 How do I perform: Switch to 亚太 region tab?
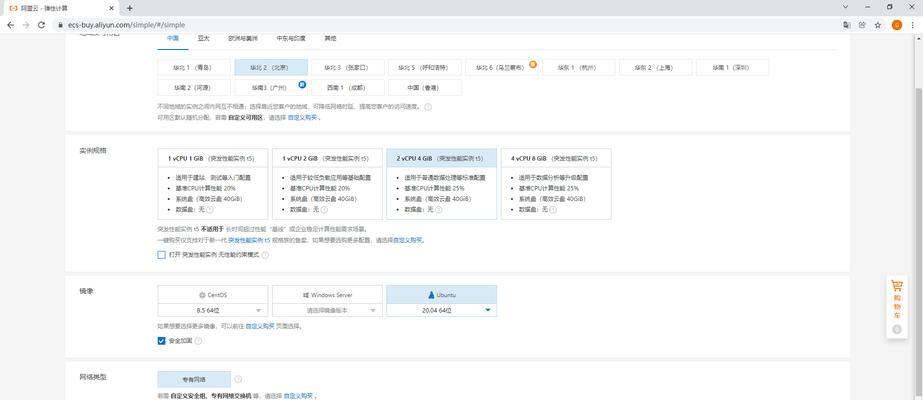[x=204, y=38]
